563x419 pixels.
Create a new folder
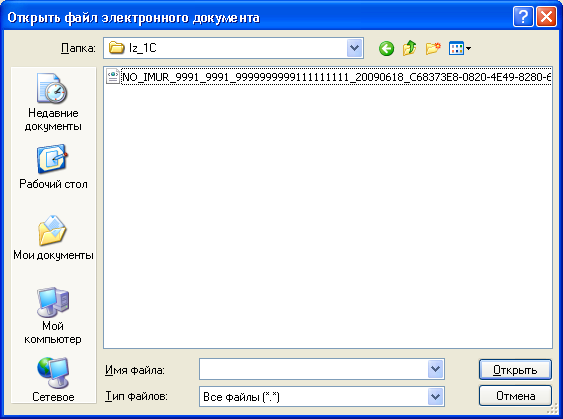click(x=433, y=48)
